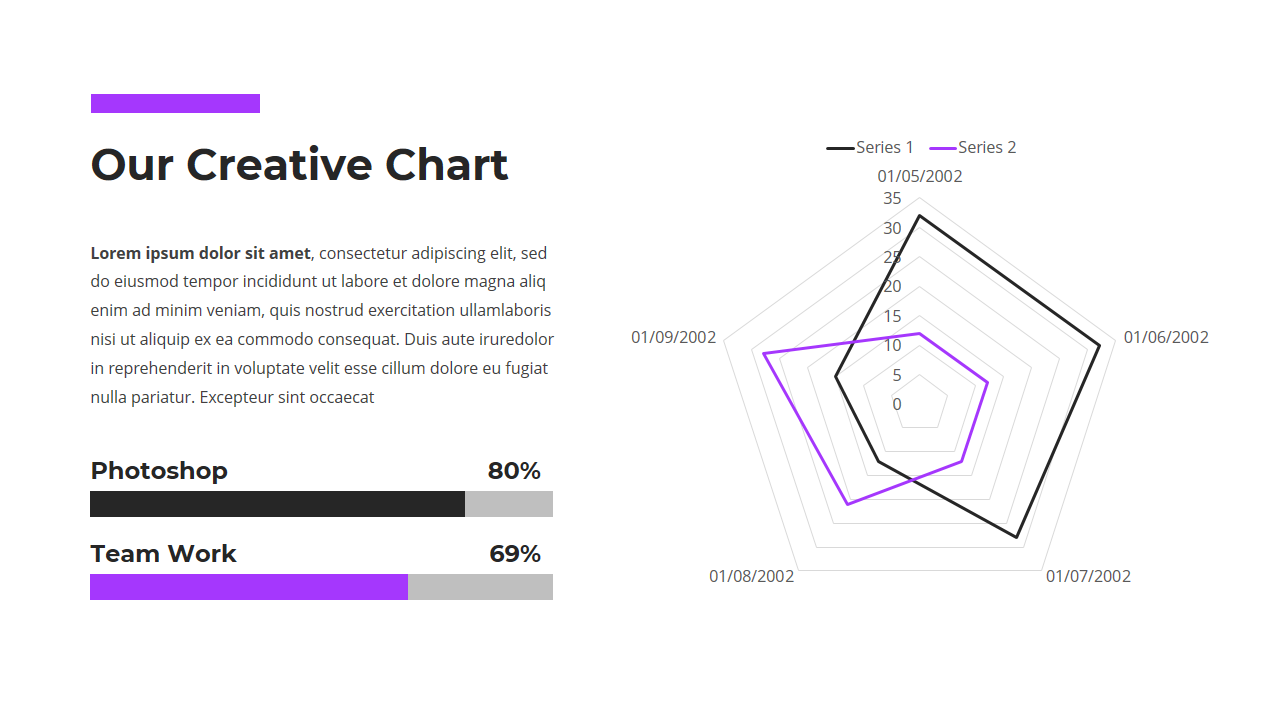Image resolution: width=1280 pixels, height=720 pixels.
Task: Click the Series 2 purple point near 01/09/2002
Action: click(764, 354)
